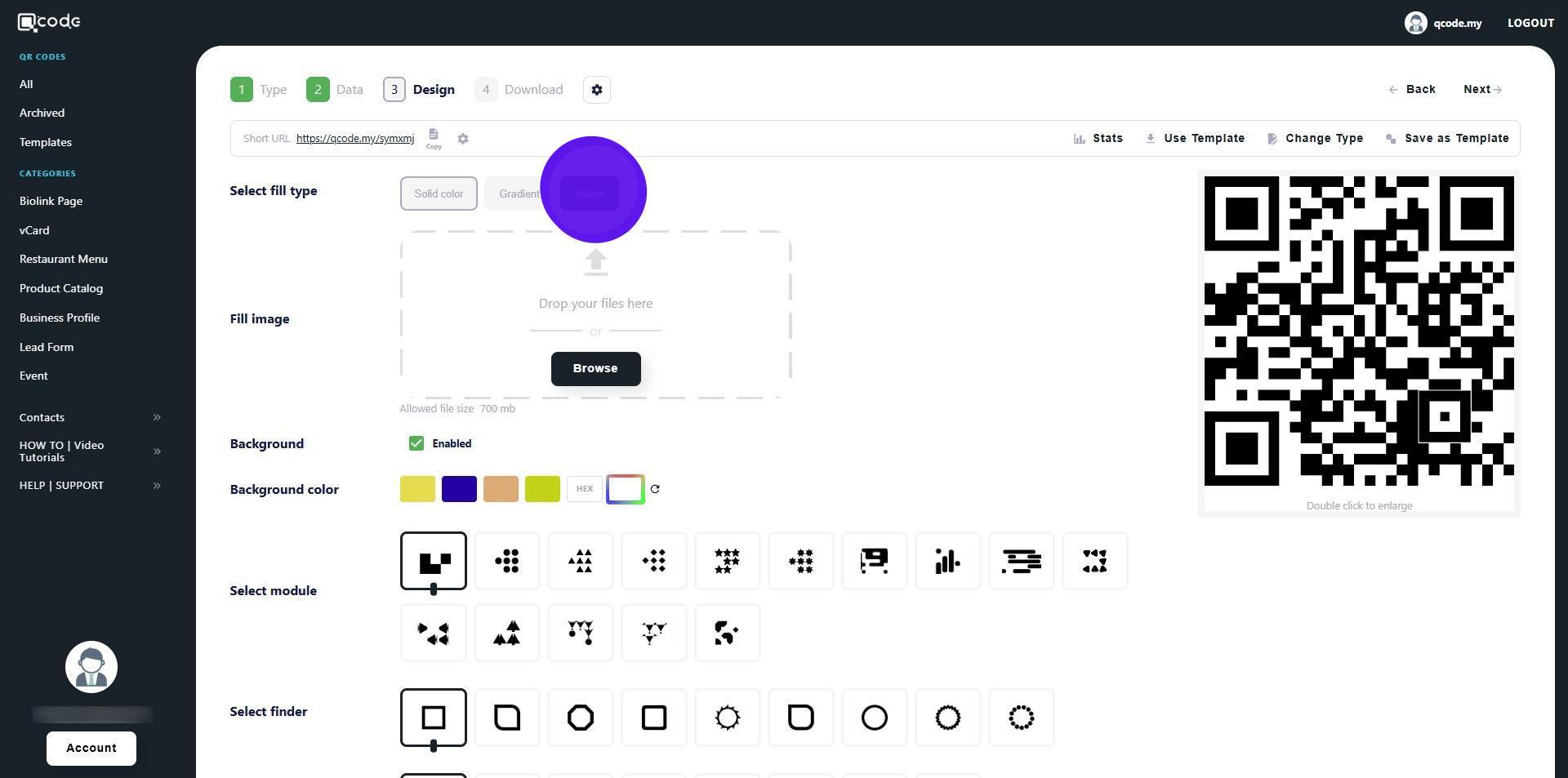The height and width of the screenshot is (778, 1568).
Task: Open short URL settings gear
Action: [463, 139]
